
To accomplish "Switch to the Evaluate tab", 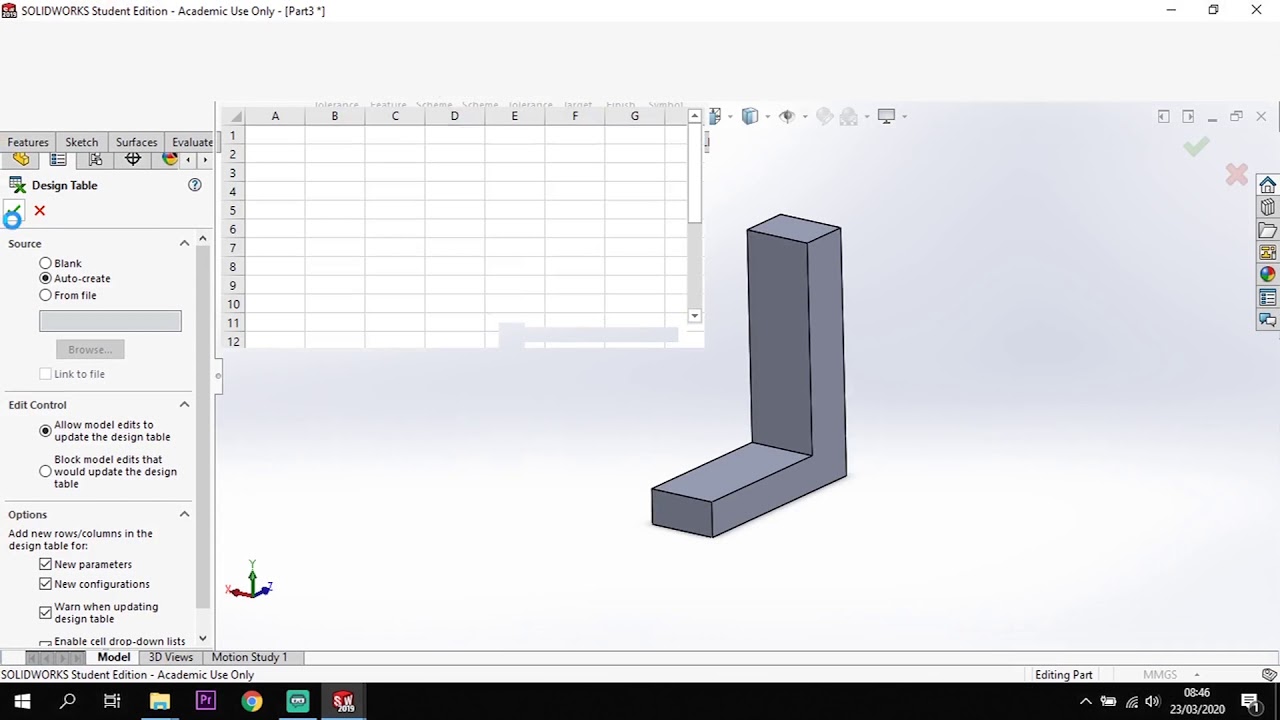I will tap(191, 142).
